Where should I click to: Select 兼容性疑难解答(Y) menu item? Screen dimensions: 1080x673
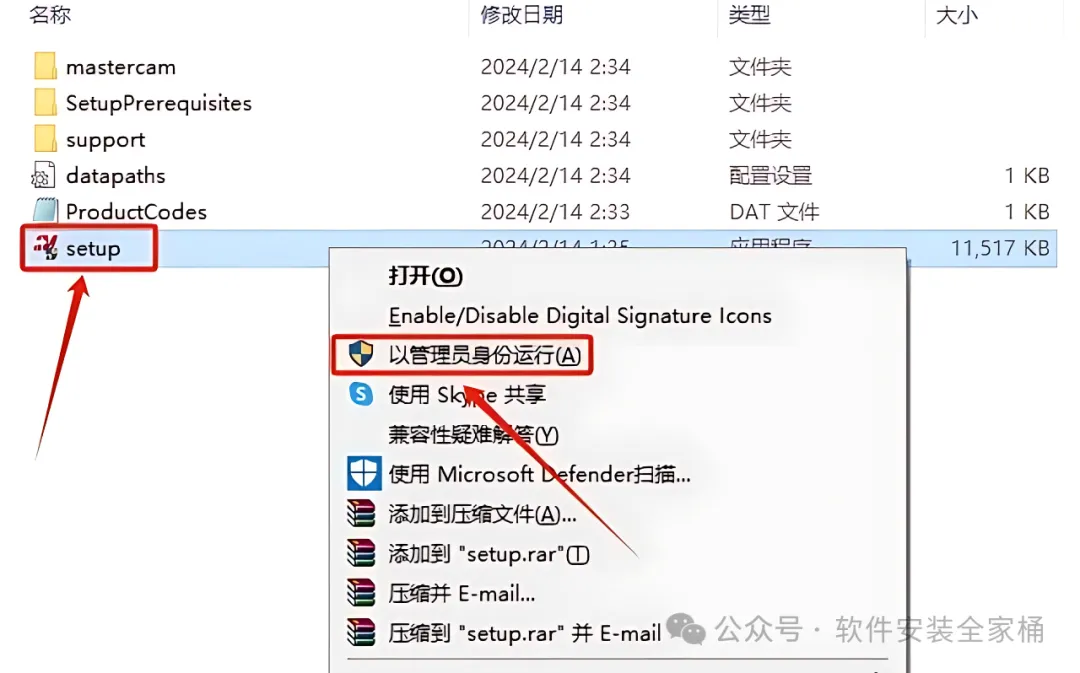tap(473, 434)
